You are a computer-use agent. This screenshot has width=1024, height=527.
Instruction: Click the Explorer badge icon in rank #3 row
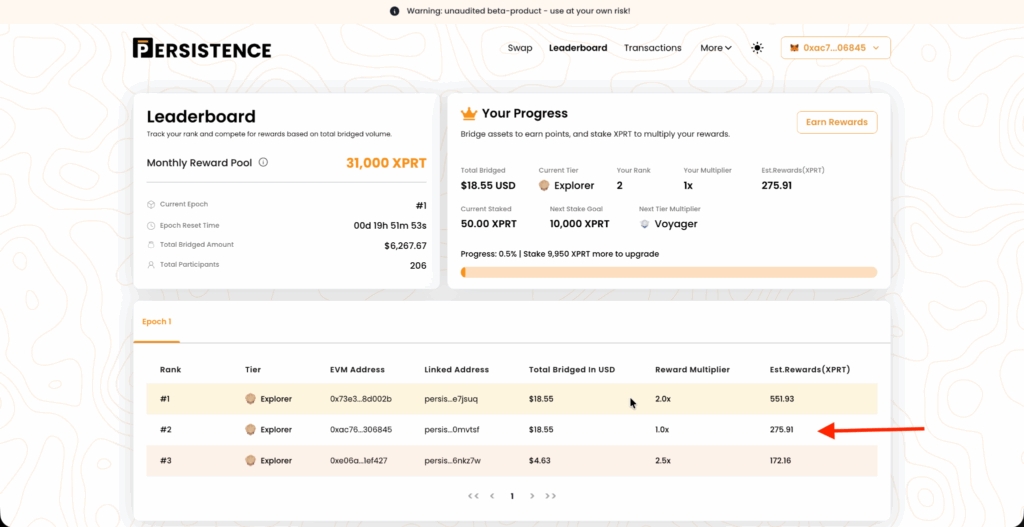(x=251, y=461)
